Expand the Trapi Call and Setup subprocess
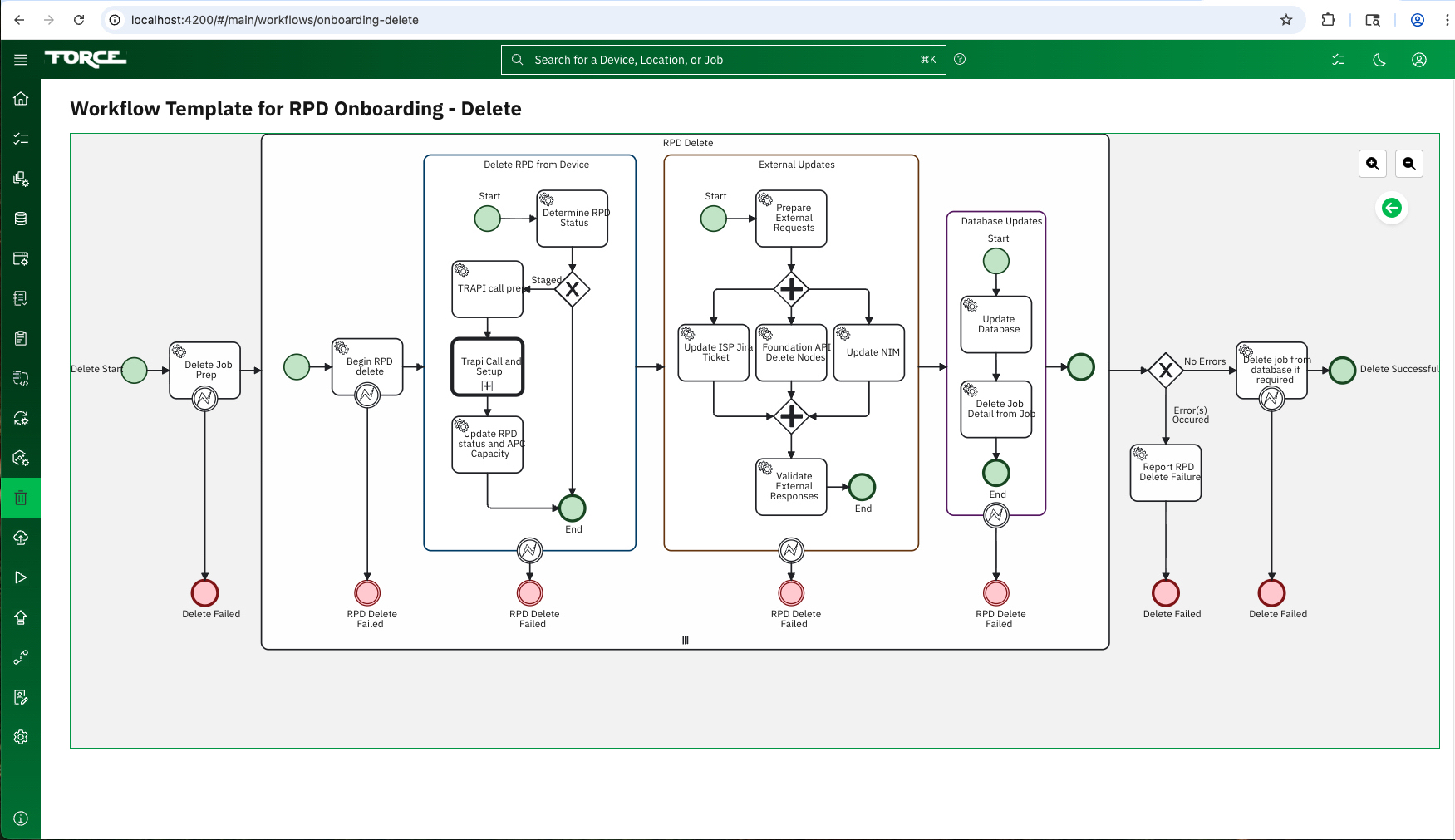Screen dimensions: 1455x840 point(488,385)
